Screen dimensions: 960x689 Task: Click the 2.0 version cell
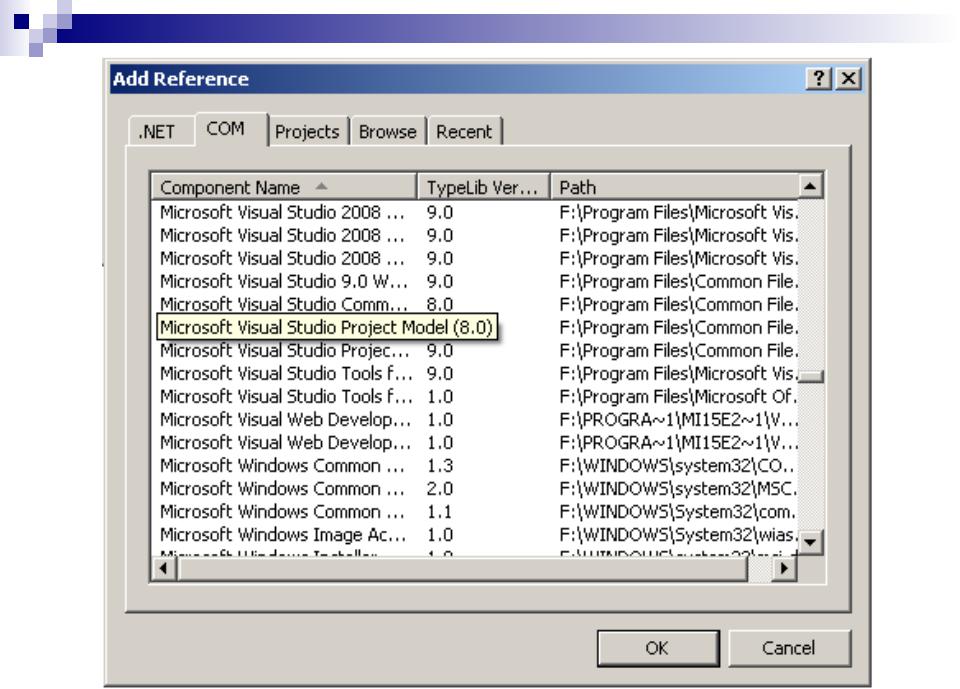coord(440,489)
